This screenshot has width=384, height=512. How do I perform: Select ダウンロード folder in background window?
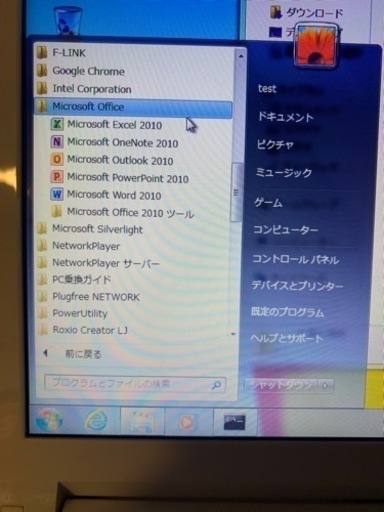pos(307,12)
